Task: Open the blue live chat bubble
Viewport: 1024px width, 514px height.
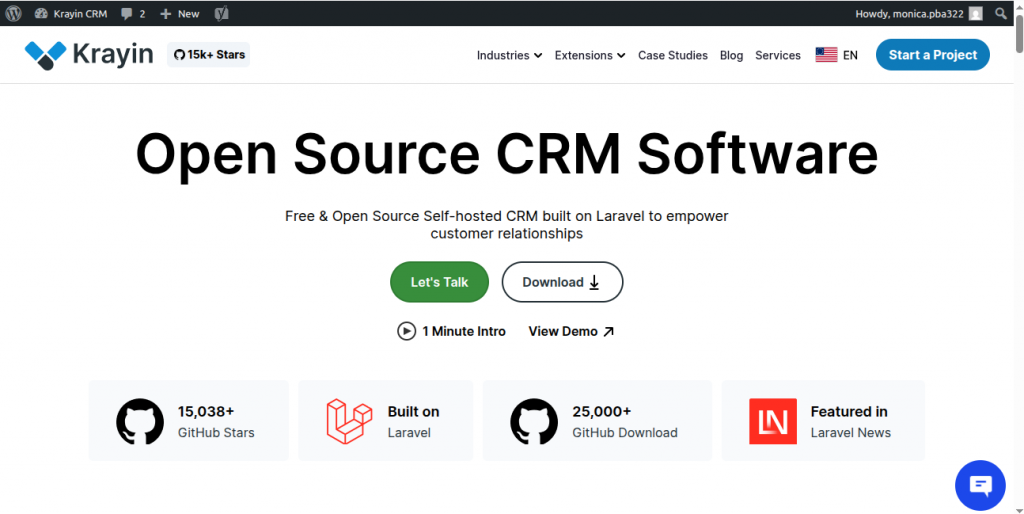Action: click(x=980, y=485)
